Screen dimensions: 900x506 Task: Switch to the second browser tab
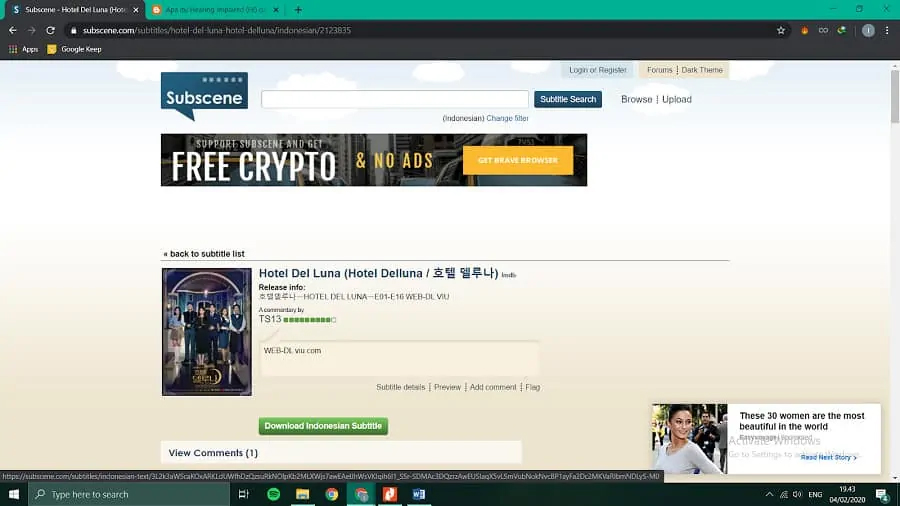pos(215,10)
